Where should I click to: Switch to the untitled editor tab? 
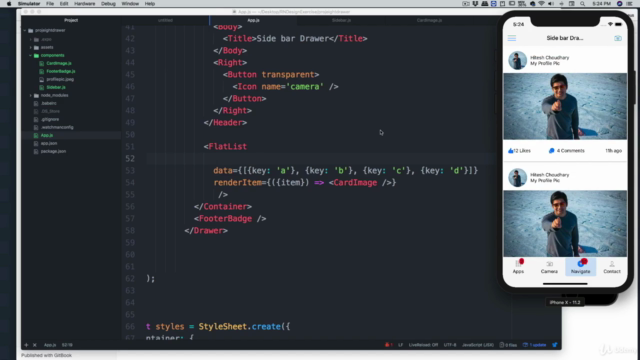coord(165,20)
